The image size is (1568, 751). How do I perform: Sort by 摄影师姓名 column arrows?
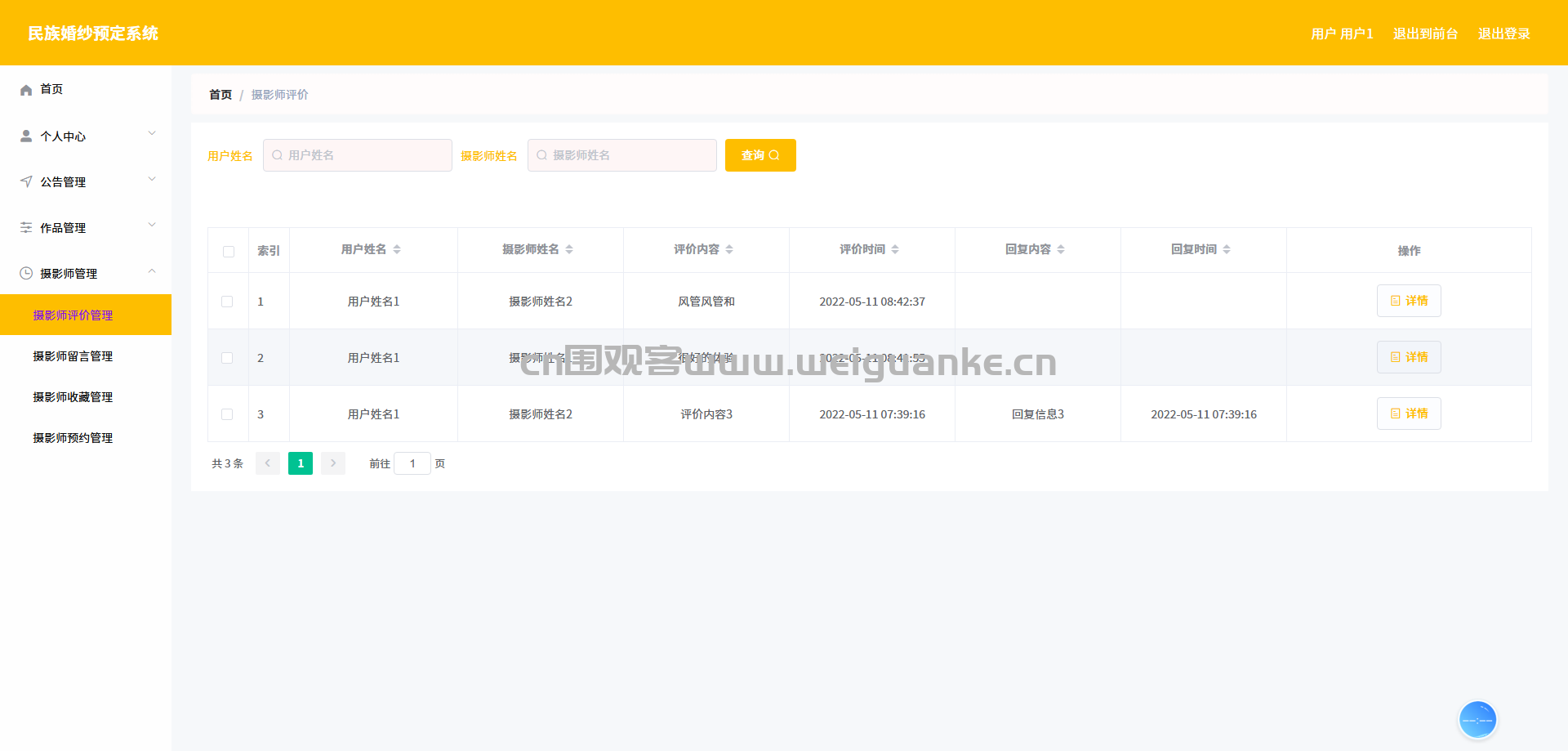coord(569,249)
